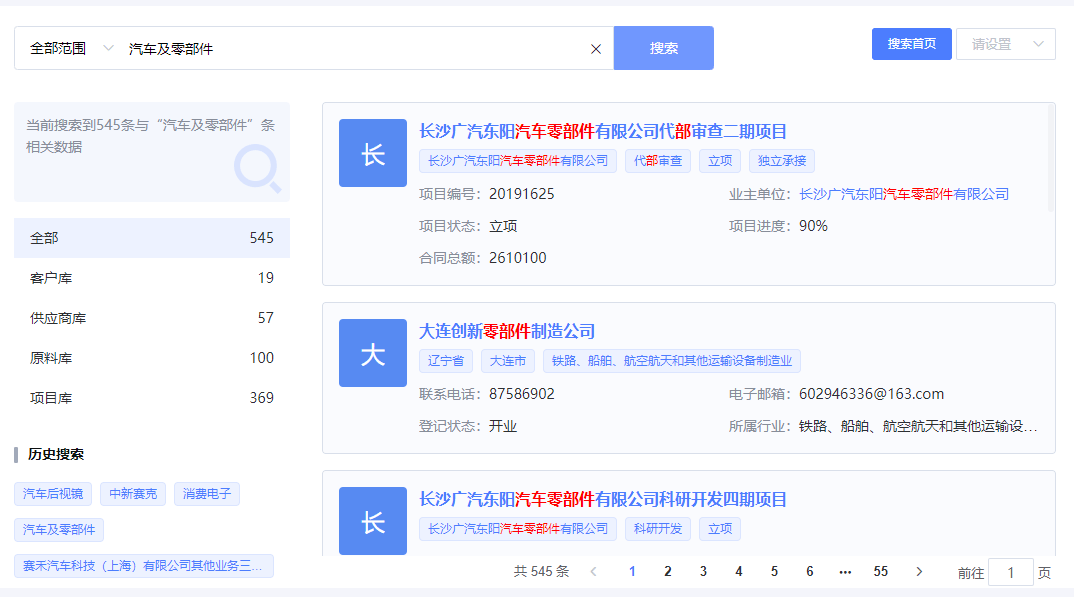
Task: Select page 5 in pagination
Action: point(775,572)
